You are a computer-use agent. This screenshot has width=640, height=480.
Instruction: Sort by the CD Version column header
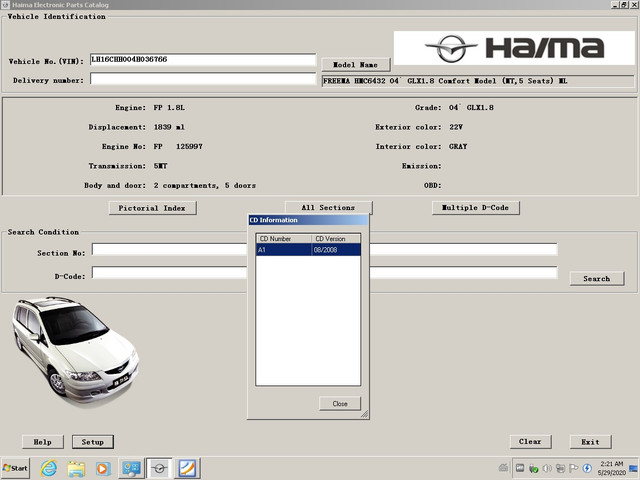coord(336,239)
